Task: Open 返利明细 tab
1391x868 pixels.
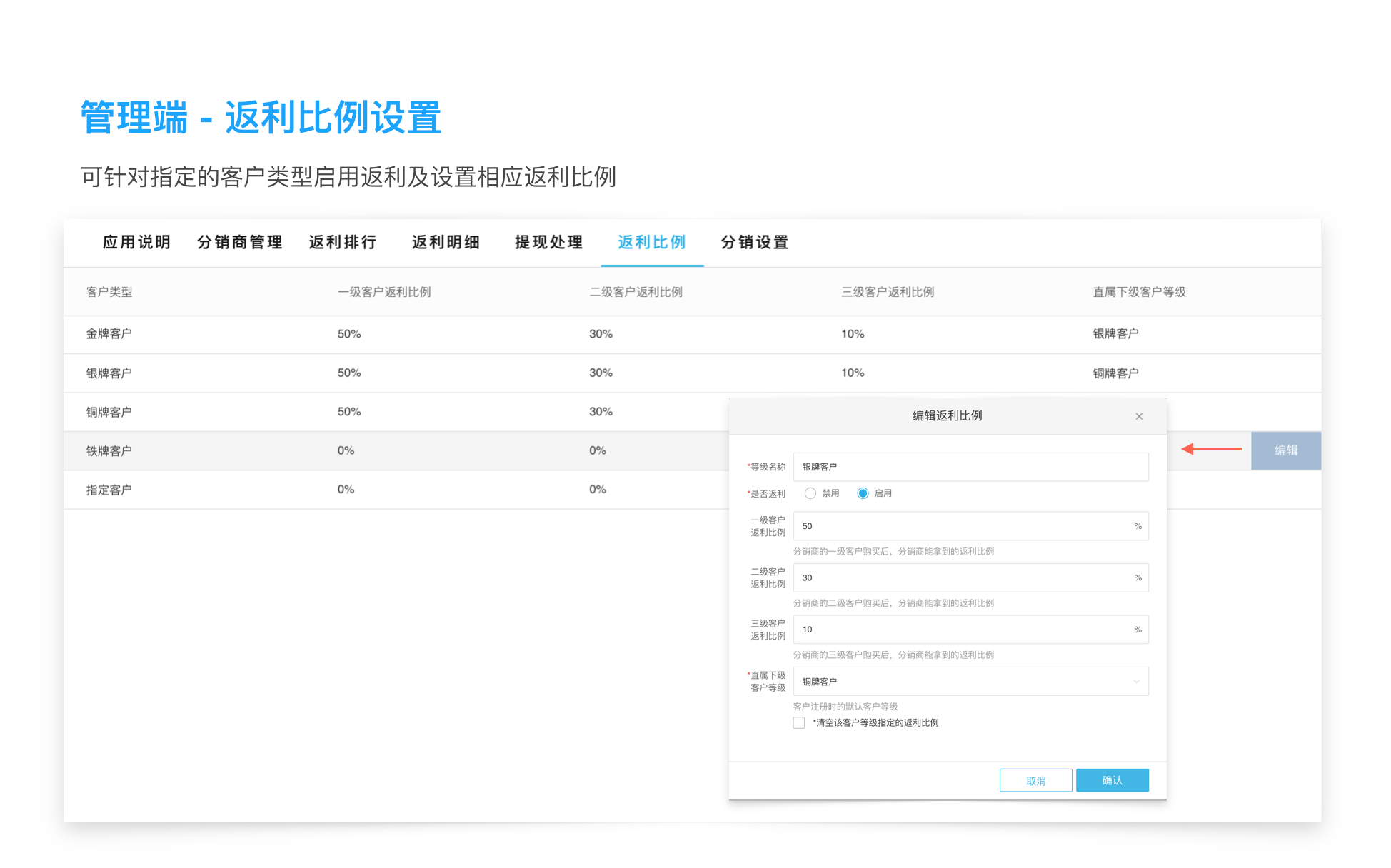Action: 446,243
